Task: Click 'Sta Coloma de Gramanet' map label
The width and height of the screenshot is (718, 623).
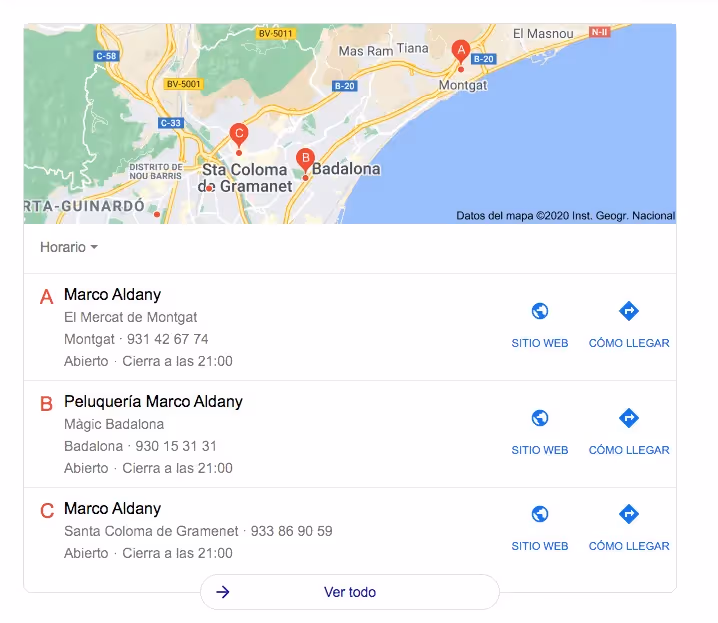Action: (x=245, y=178)
